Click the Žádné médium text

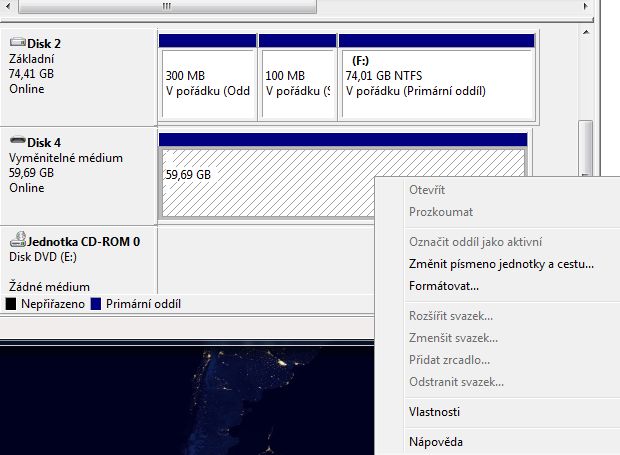coord(49,287)
